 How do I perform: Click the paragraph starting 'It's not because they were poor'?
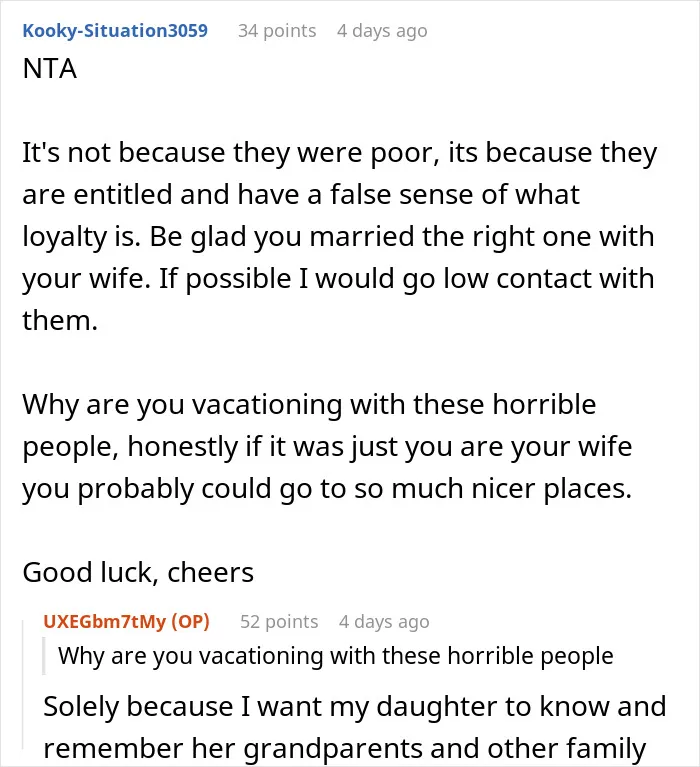[x=339, y=236]
